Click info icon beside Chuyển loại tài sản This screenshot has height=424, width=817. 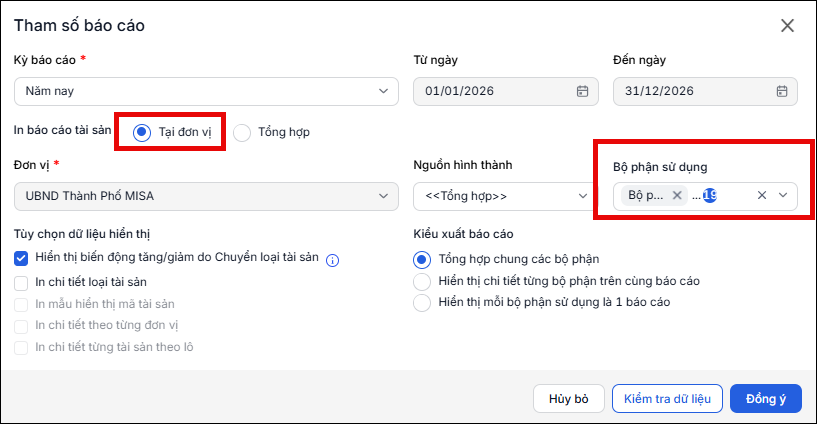(332, 260)
